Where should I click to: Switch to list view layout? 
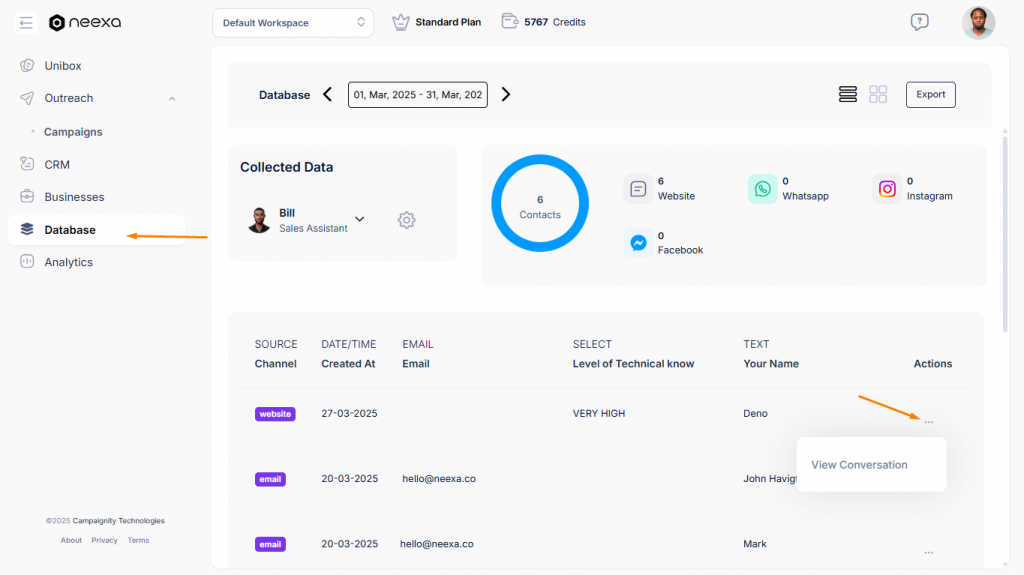pos(848,94)
